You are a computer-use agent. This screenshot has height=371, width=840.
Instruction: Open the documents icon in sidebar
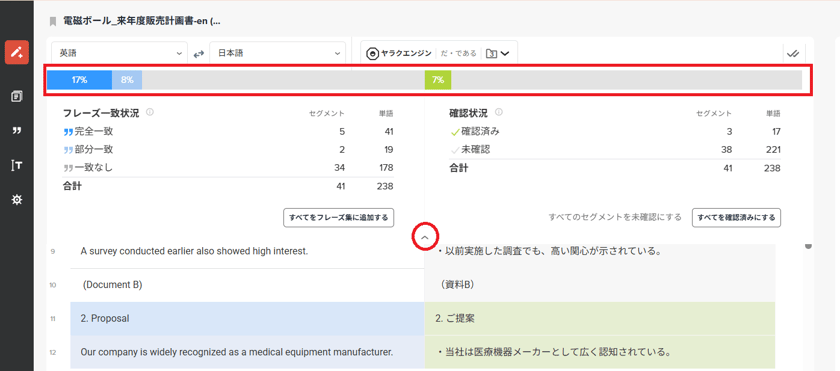click(17, 96)
